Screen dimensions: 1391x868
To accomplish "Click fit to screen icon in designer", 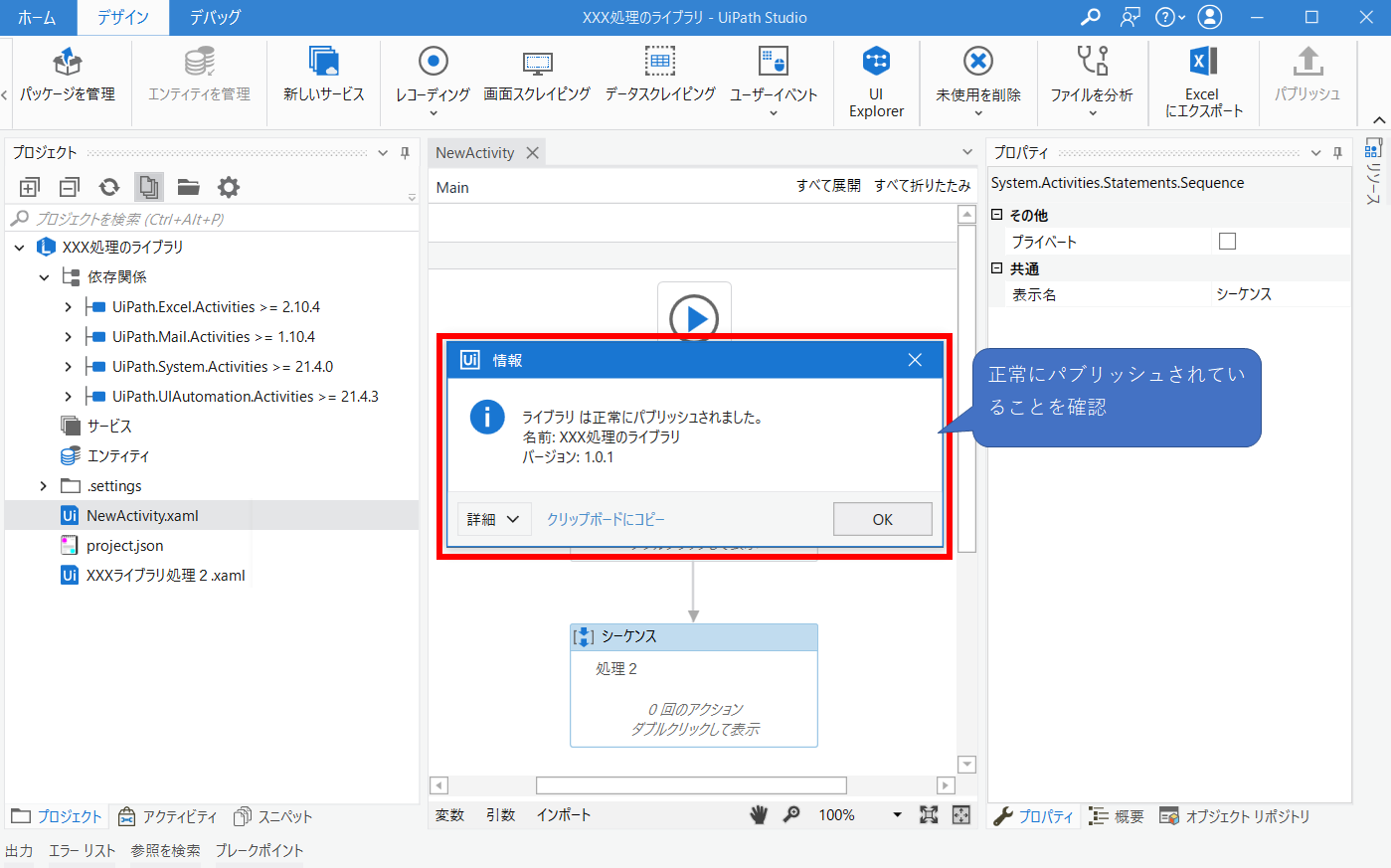I will [929, 814].
